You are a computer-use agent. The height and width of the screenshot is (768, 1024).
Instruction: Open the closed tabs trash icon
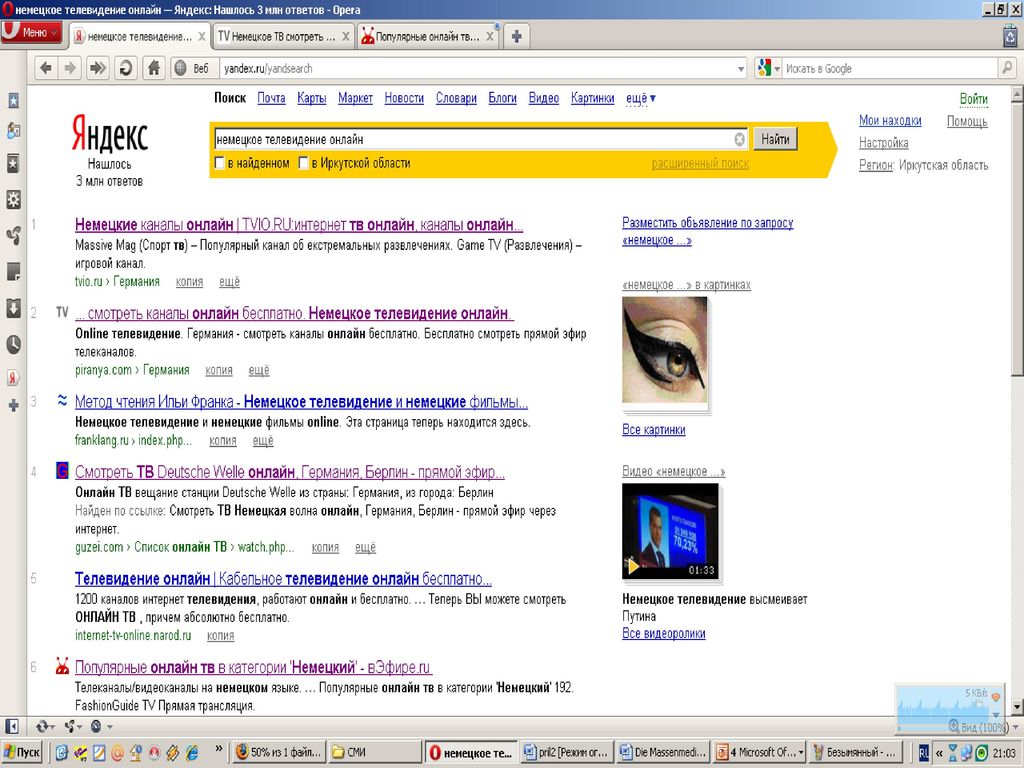tap(1010, 36)
